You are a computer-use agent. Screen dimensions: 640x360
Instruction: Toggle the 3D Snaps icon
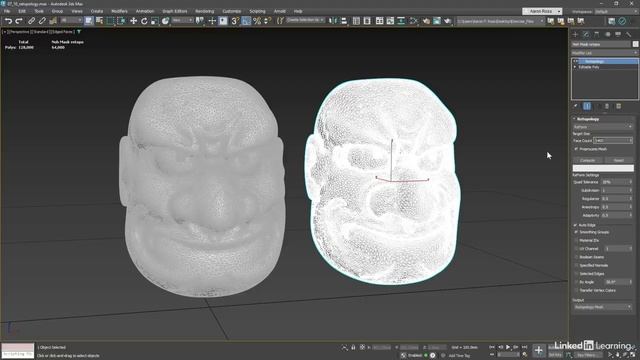[235, 21]
